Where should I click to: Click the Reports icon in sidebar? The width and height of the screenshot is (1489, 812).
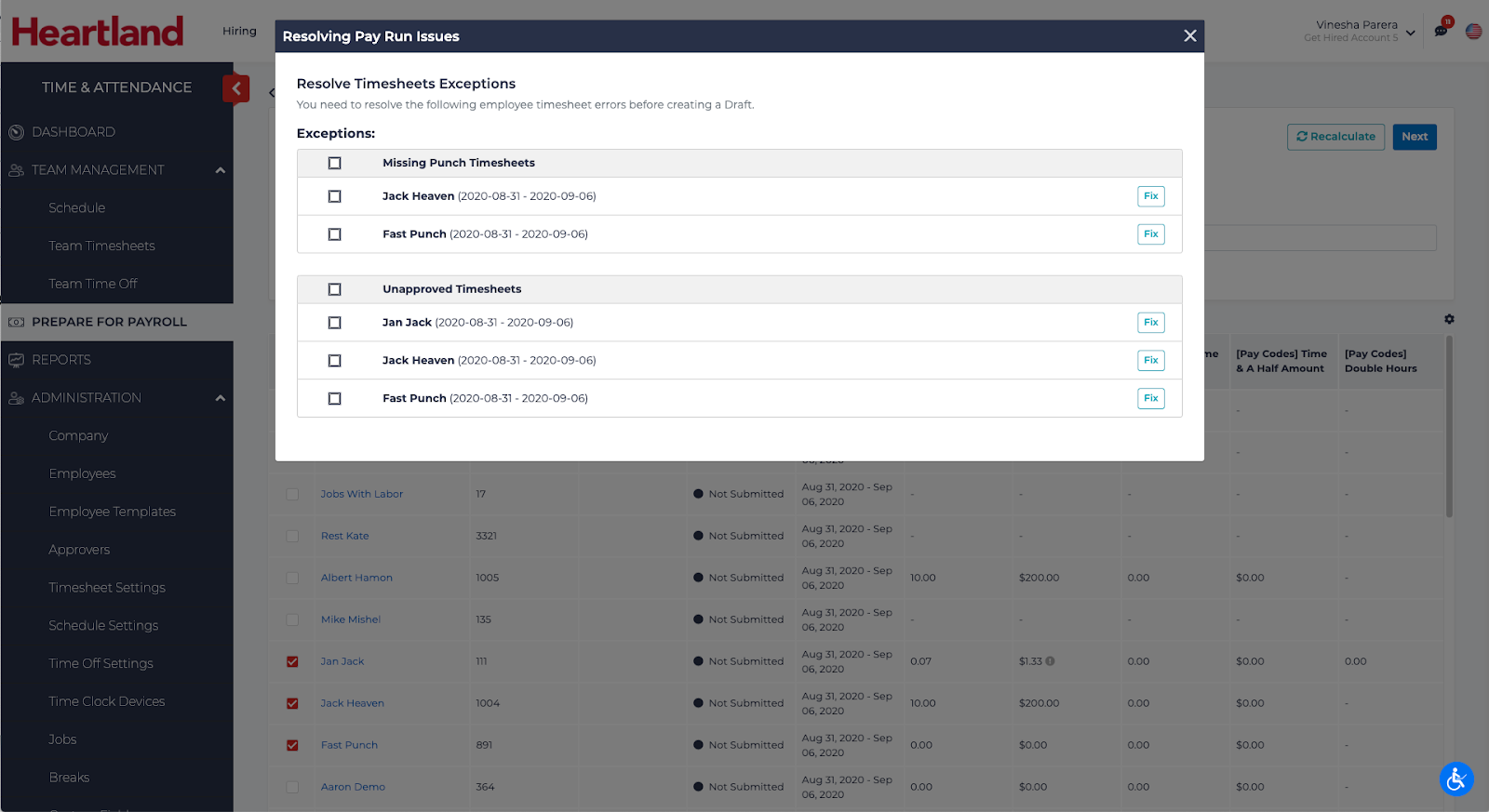tap(16, 360)
